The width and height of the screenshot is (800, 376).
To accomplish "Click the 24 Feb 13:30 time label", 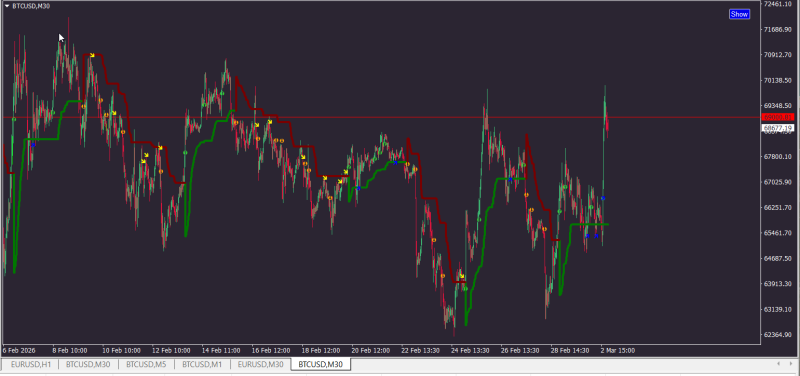I will (x=470, y=350).
